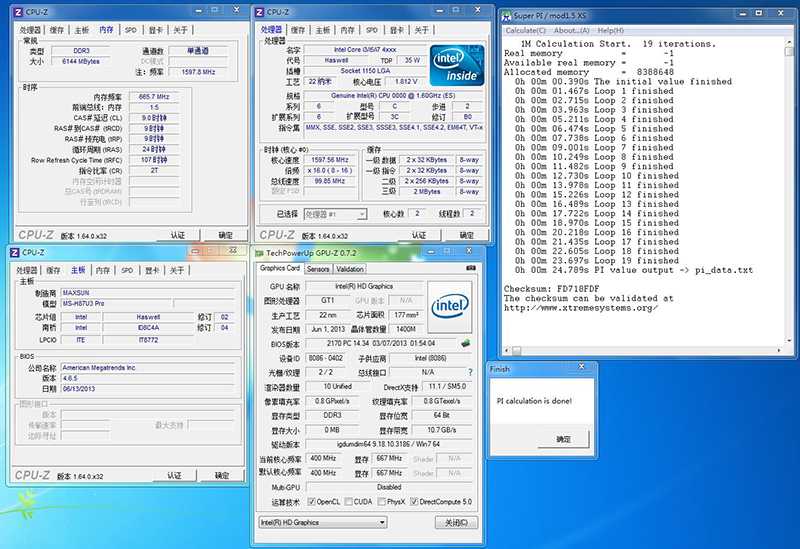
Task: Click the Super PI vertical scrollbar up arrow
Action: [x=789, y=43]
